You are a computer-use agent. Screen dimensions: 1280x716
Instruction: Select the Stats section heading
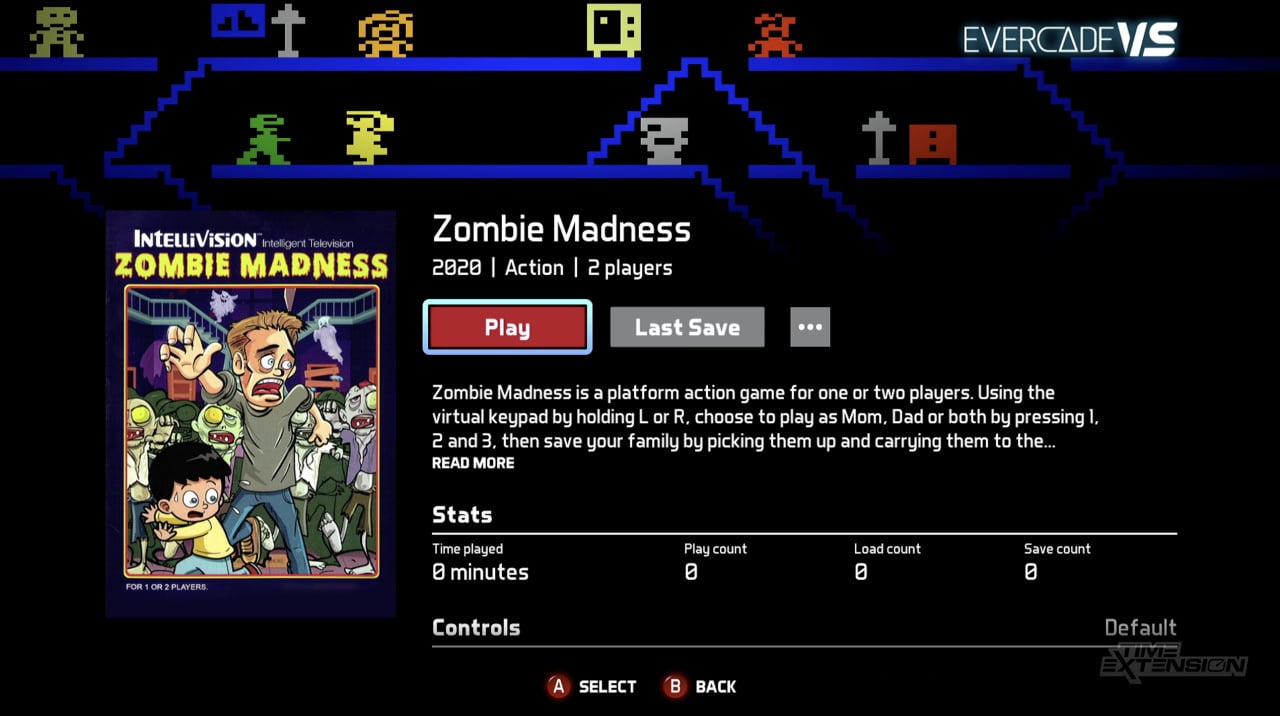tap(462, 515)
